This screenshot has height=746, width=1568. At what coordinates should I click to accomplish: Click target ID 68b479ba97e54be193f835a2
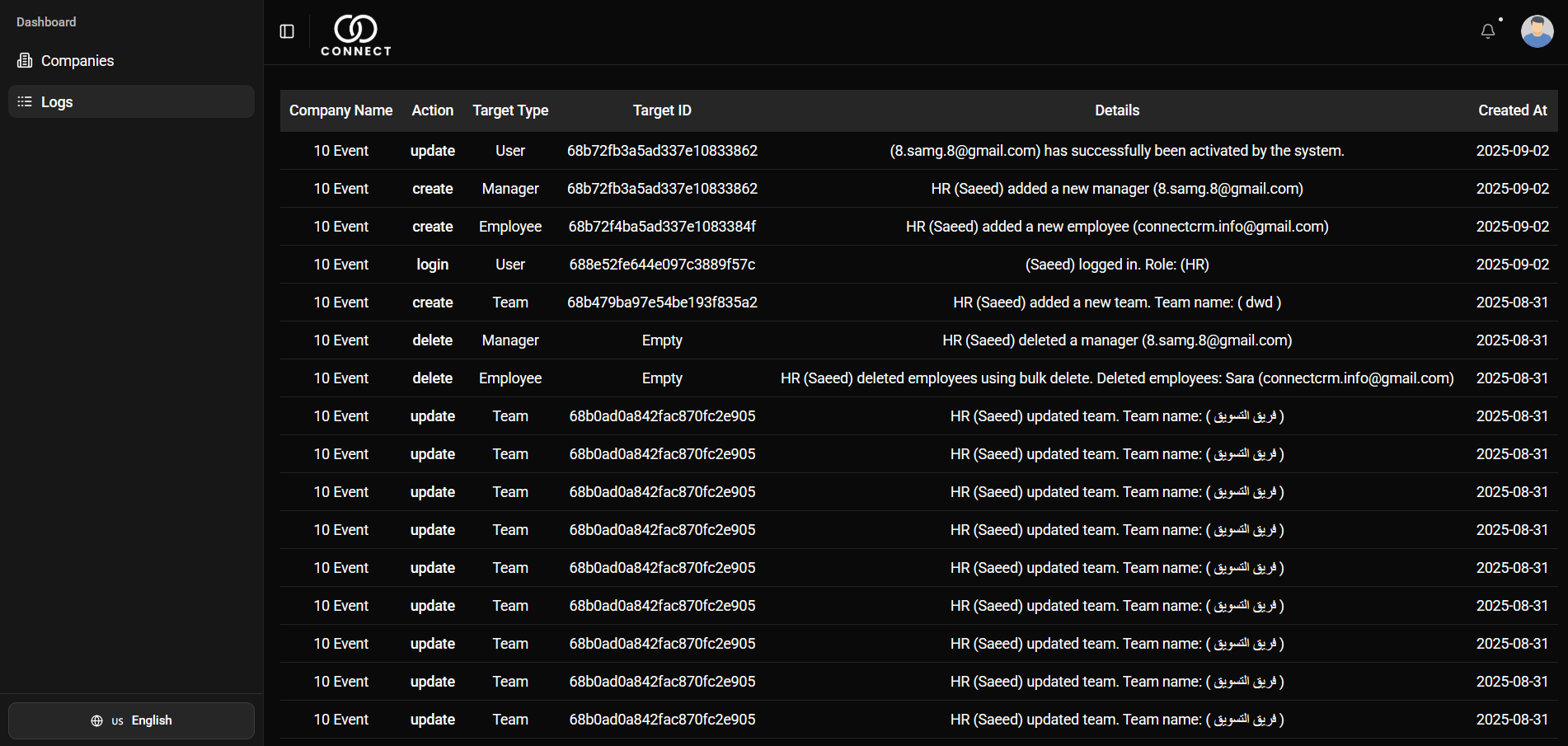pos(662,303)
